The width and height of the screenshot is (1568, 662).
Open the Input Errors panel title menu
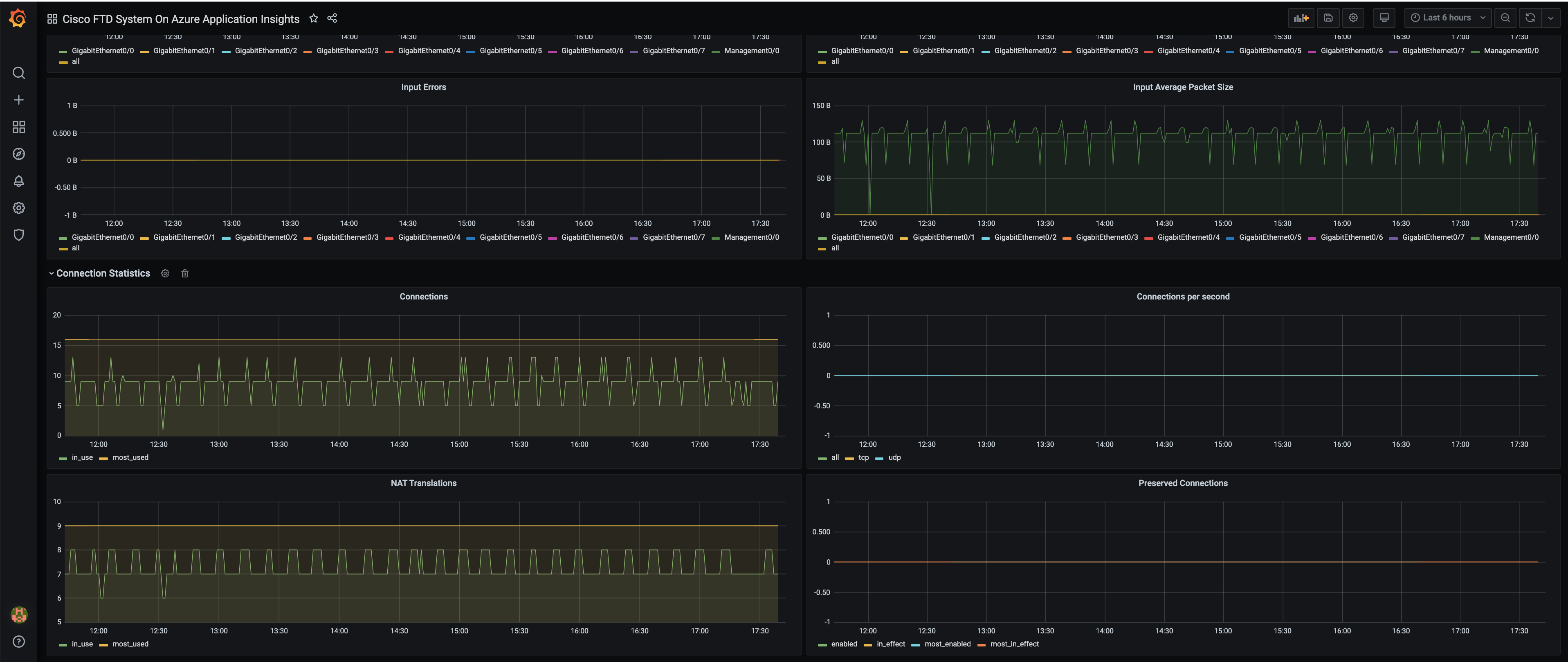[423, 87]
